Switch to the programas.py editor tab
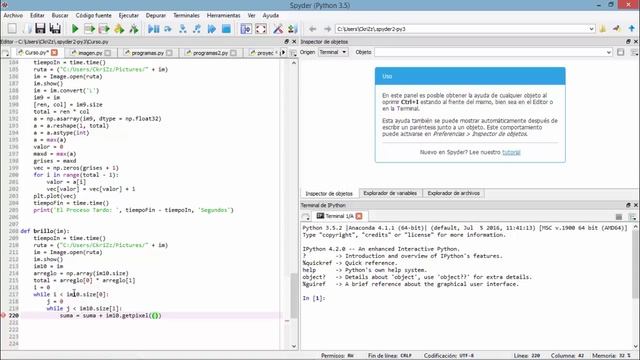The image size is (640, 360). pyautogui.click(x=148, y=53)
